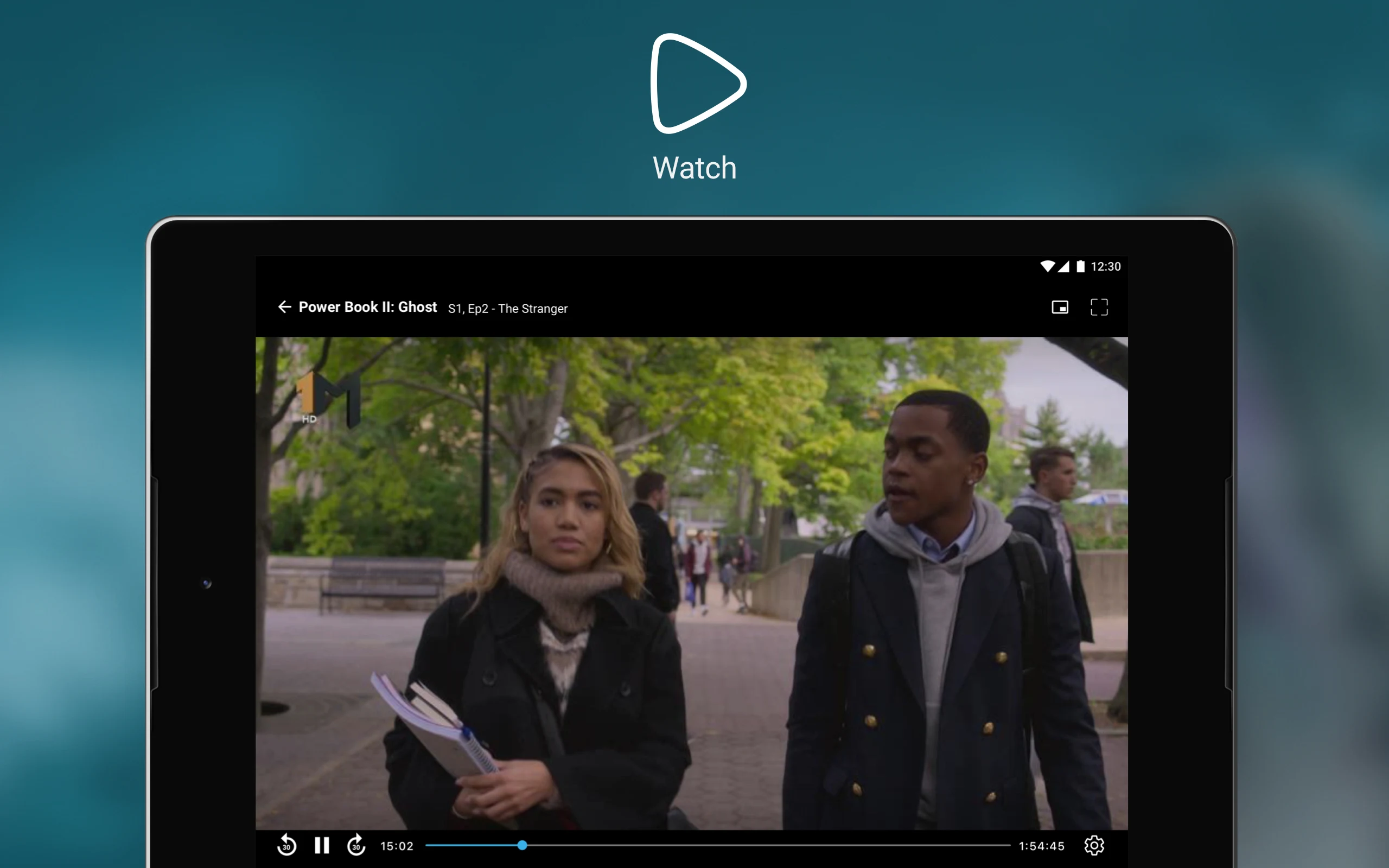The height and width of the screenshot is (868, 1389).
Task: Open picture-in-picture mode icon
Action: point(1060,307)
